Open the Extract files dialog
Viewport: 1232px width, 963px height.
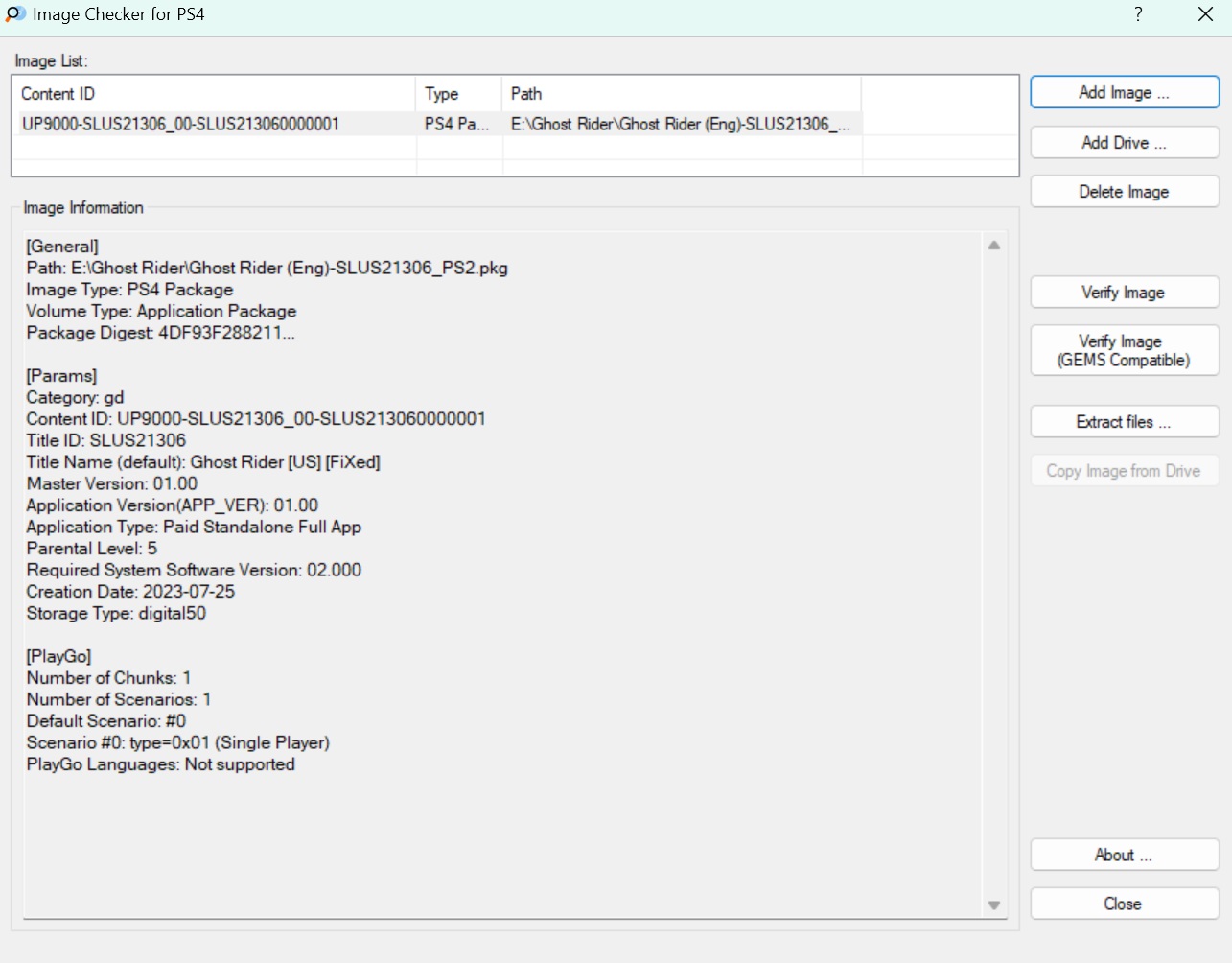1125,422
